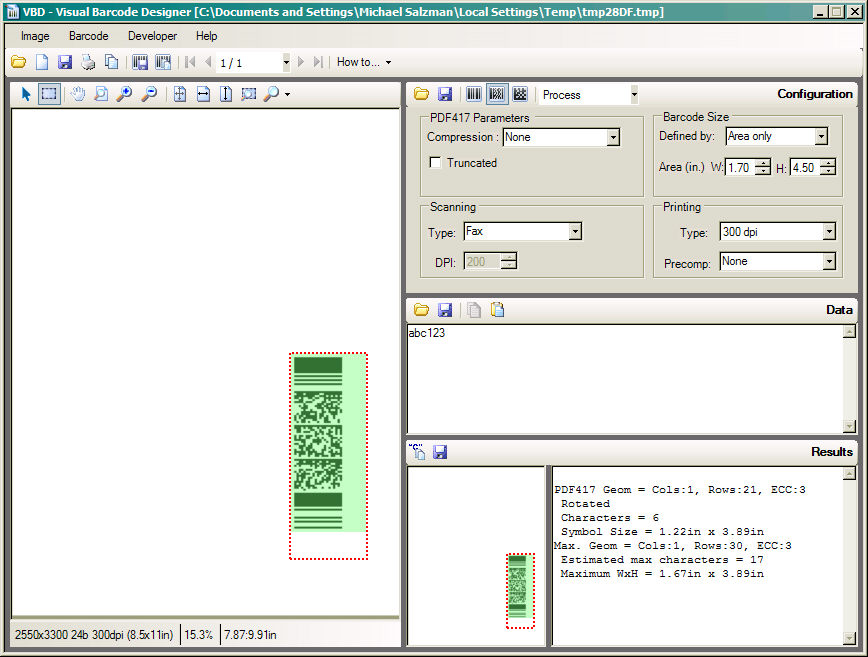Select the hand pan tool
Screen dimensions: 868x657
click(78, 94)
